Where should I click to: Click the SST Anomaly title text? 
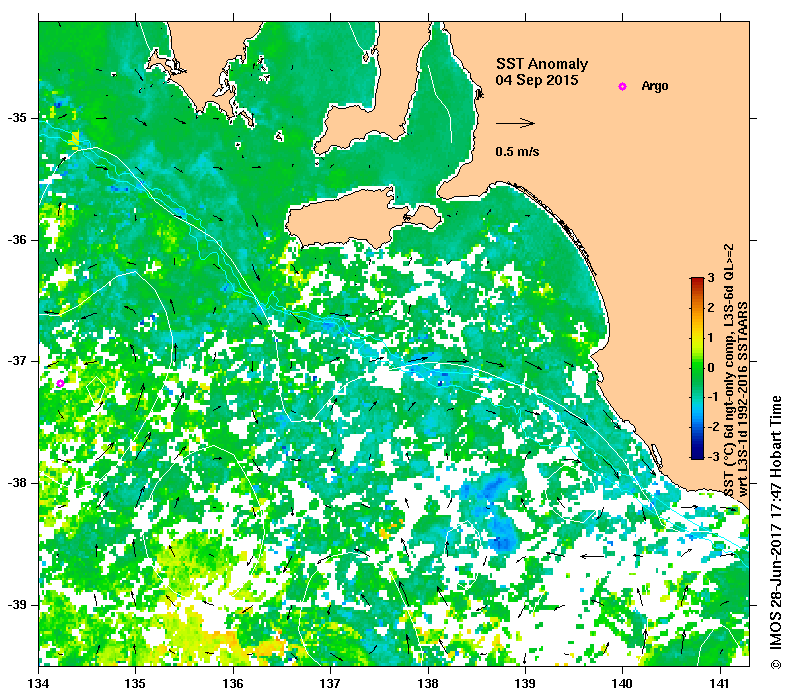[542, 64]
